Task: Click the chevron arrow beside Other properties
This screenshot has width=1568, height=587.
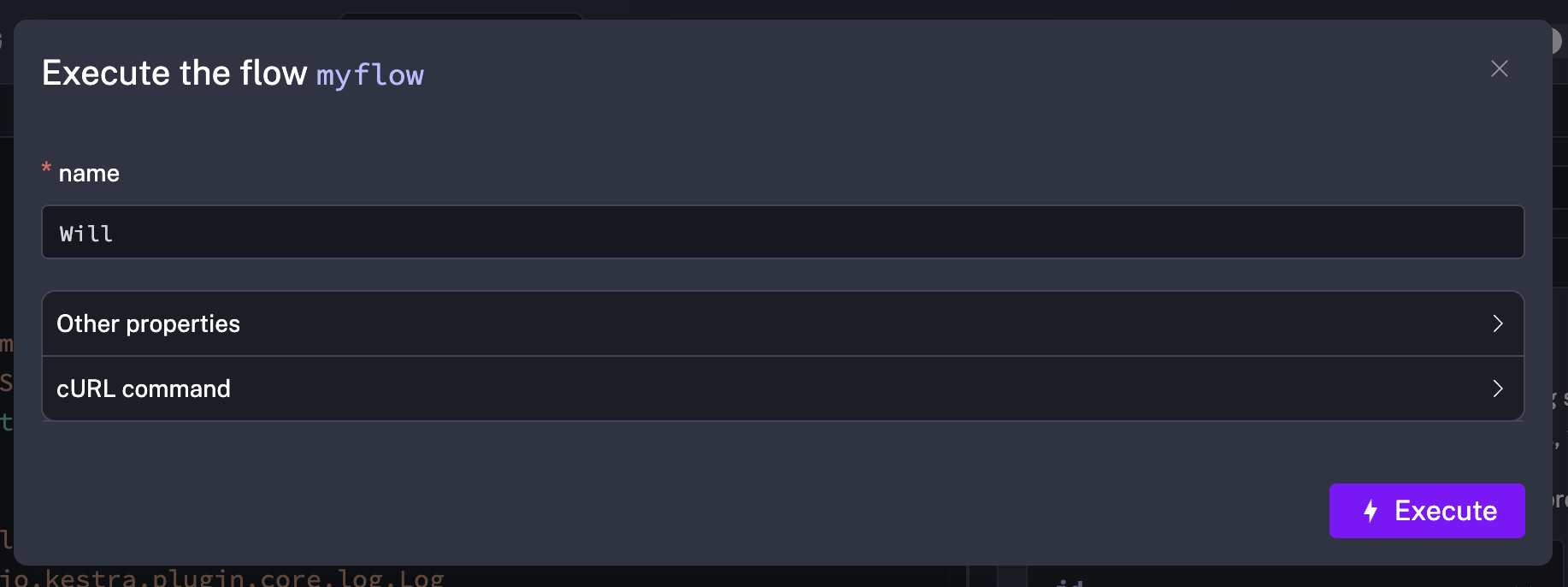Action: pyautogui.click(x=1497, y=323)
